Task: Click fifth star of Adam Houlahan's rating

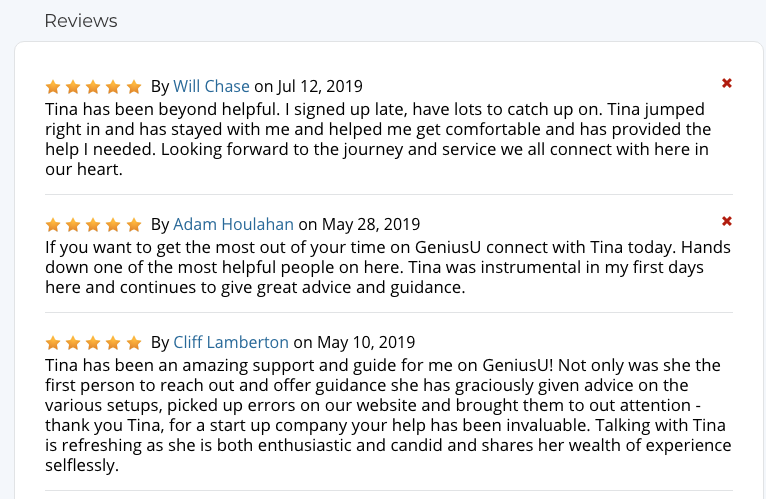Action: [134, 225]
